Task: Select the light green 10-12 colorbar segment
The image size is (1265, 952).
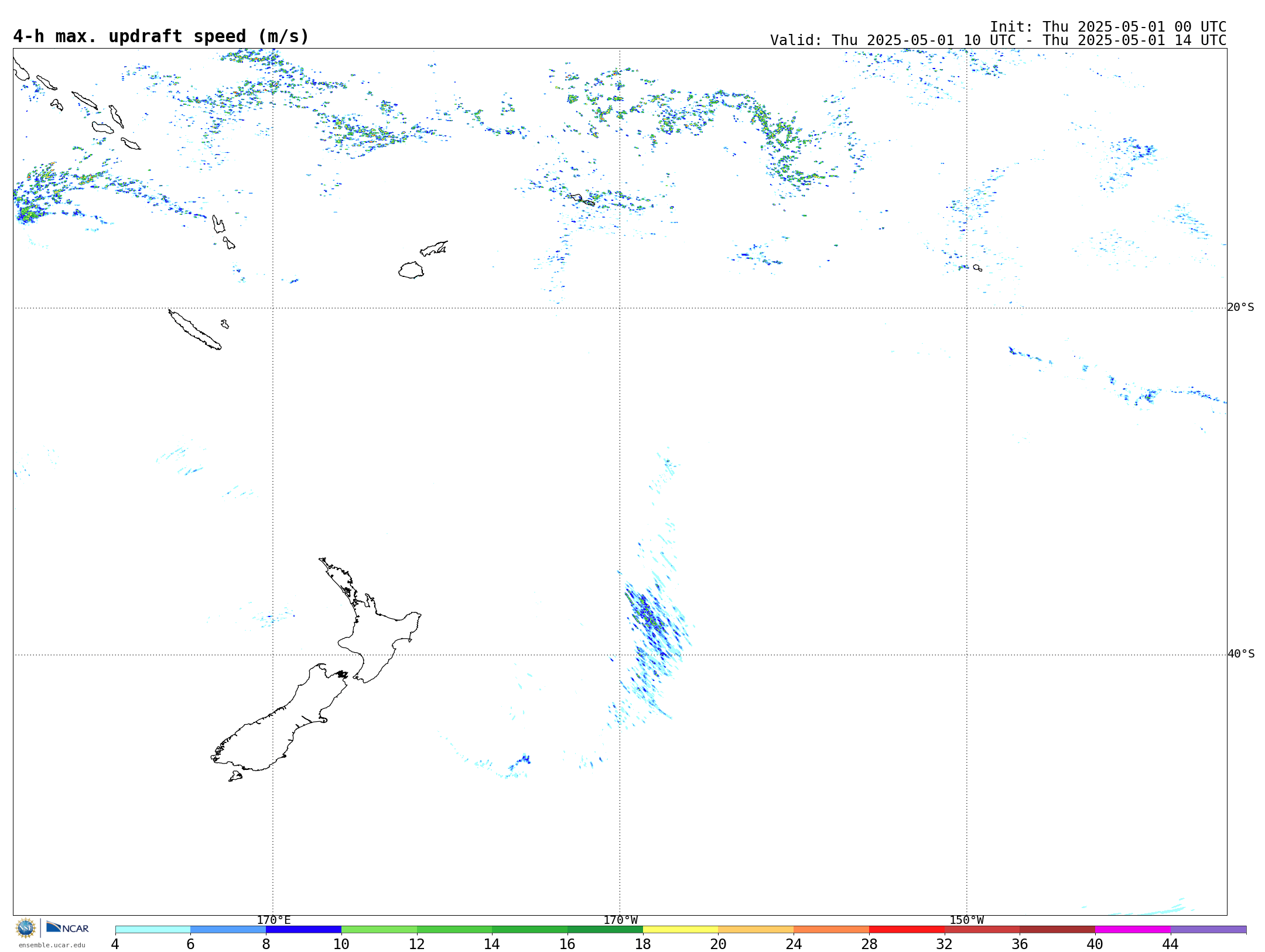Action: click(x=379, y=930)
